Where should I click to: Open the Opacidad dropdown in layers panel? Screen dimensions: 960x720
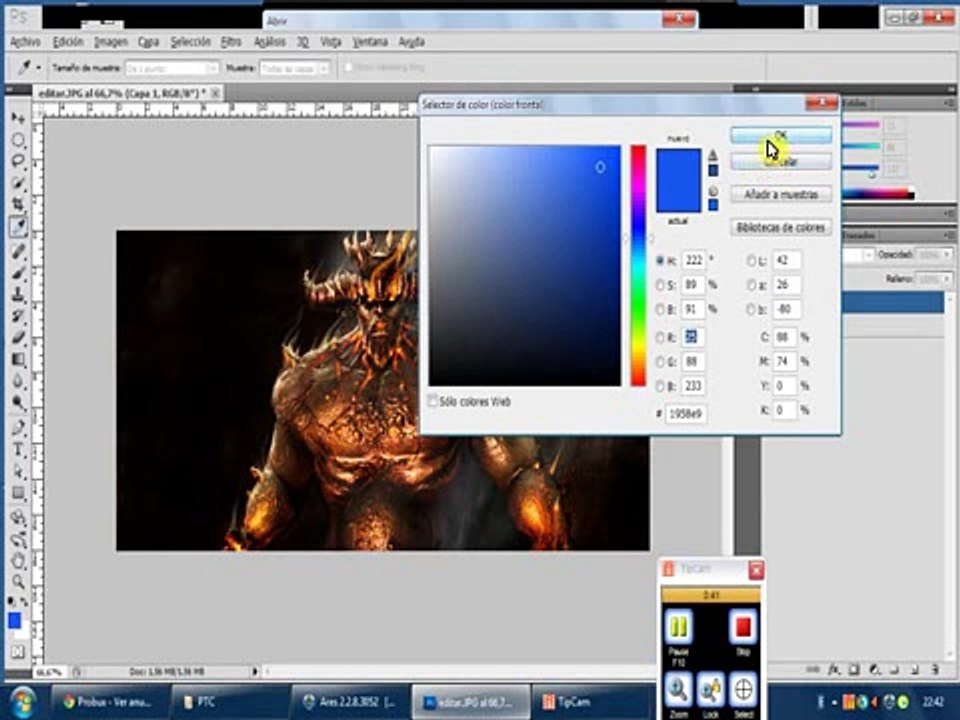[x=947, y=254]
